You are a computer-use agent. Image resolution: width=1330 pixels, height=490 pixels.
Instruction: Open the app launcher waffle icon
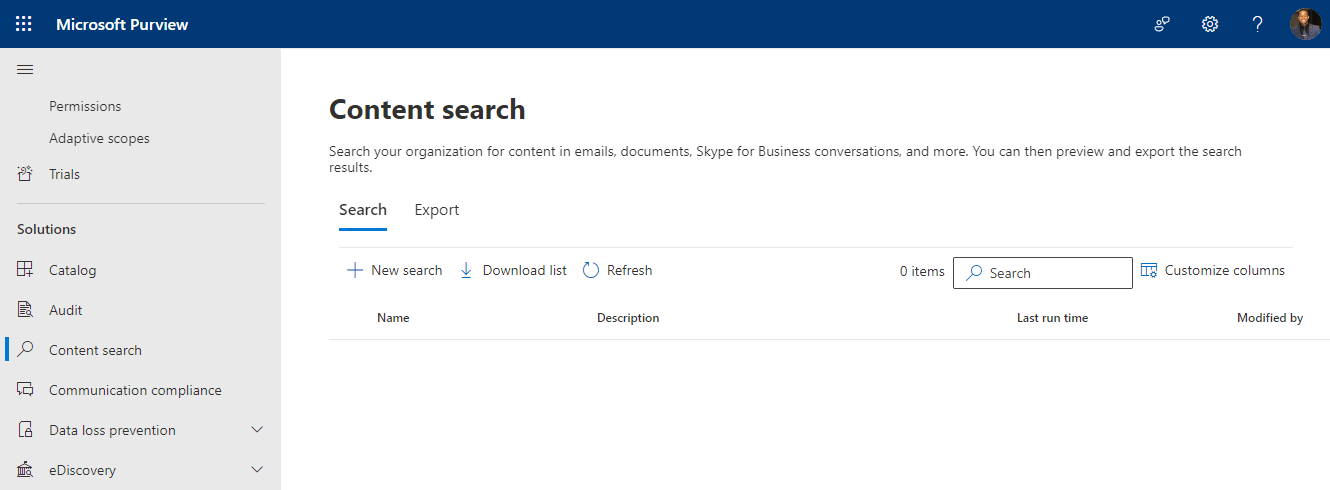coord(24,24)
